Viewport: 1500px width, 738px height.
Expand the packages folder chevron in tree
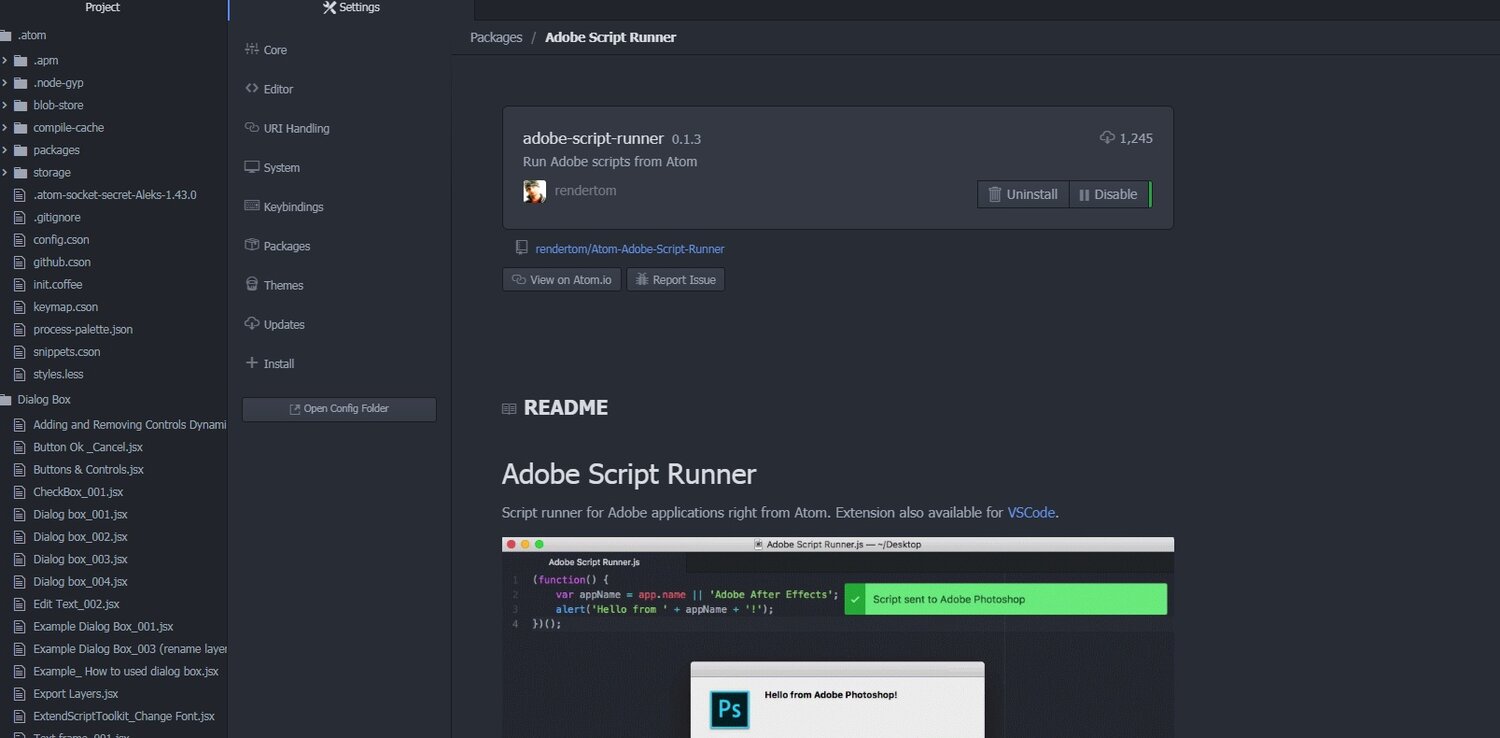(5, 150)
